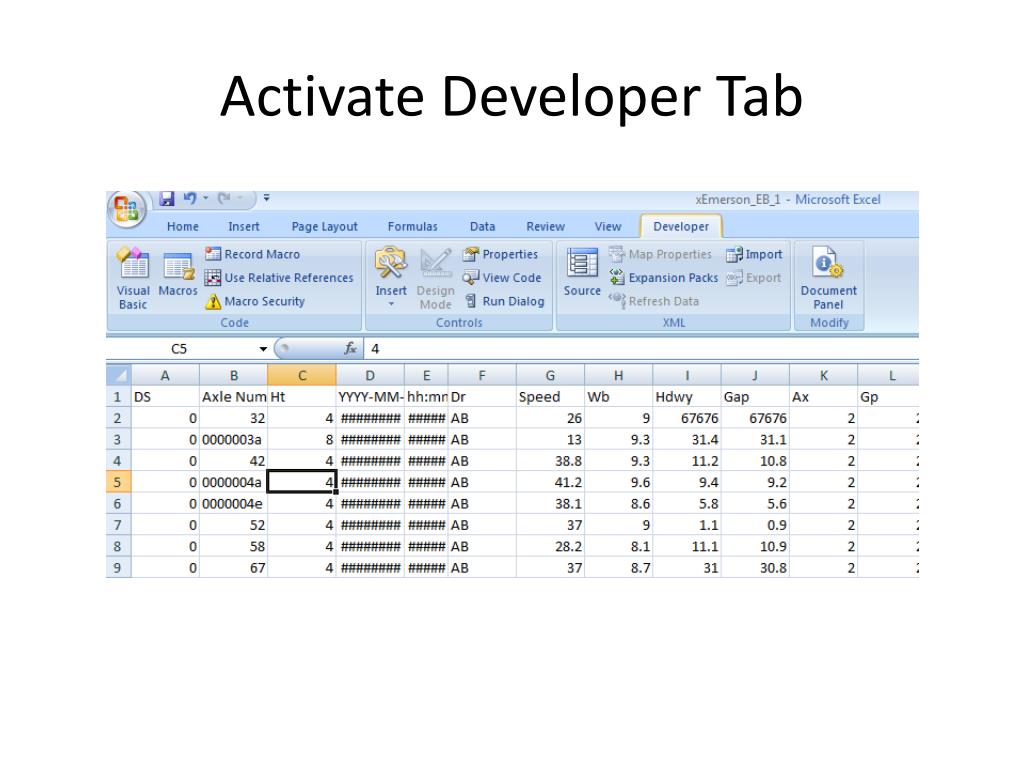The width and height of the screenshot is (1024, 768).
Task: Open the Insert controls dropdown
Action: (391, 278)
